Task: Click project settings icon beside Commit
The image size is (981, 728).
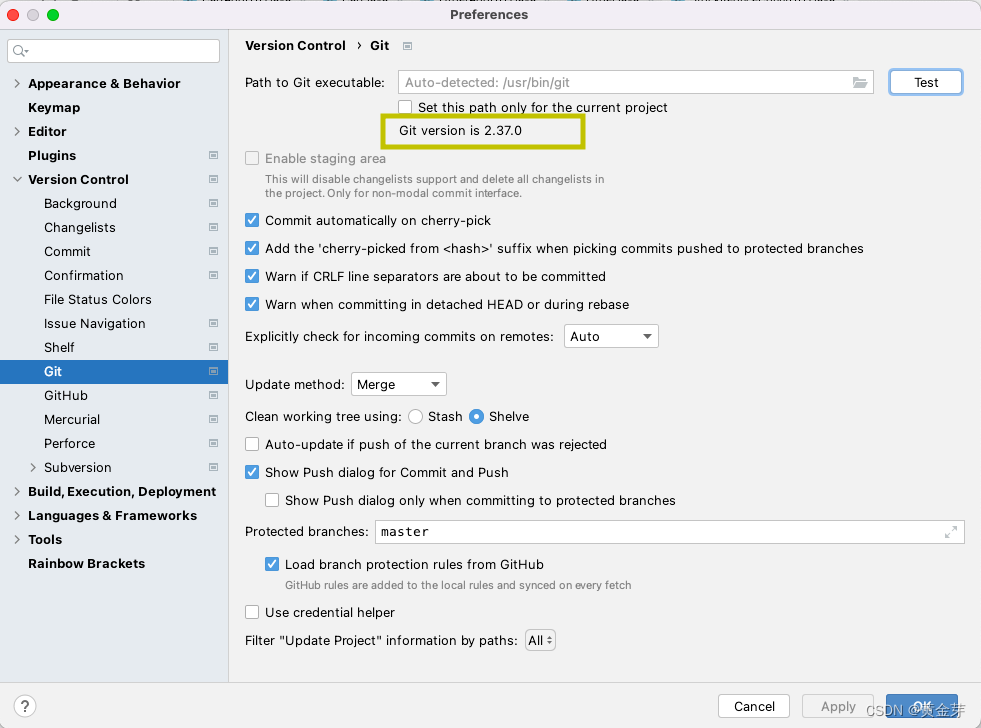Action: click(x=213, y=251)
